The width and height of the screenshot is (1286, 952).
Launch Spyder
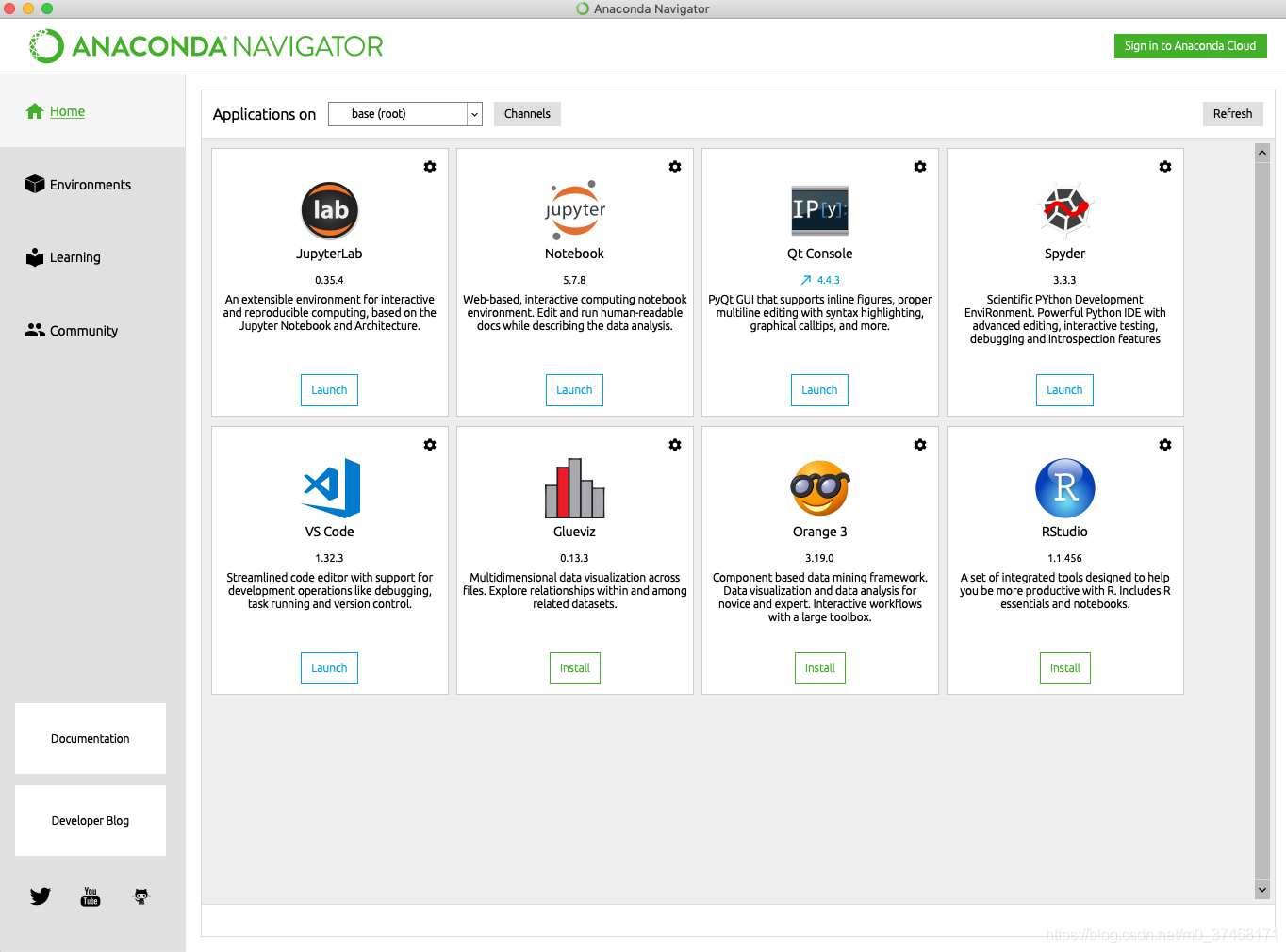[1064, 390]
